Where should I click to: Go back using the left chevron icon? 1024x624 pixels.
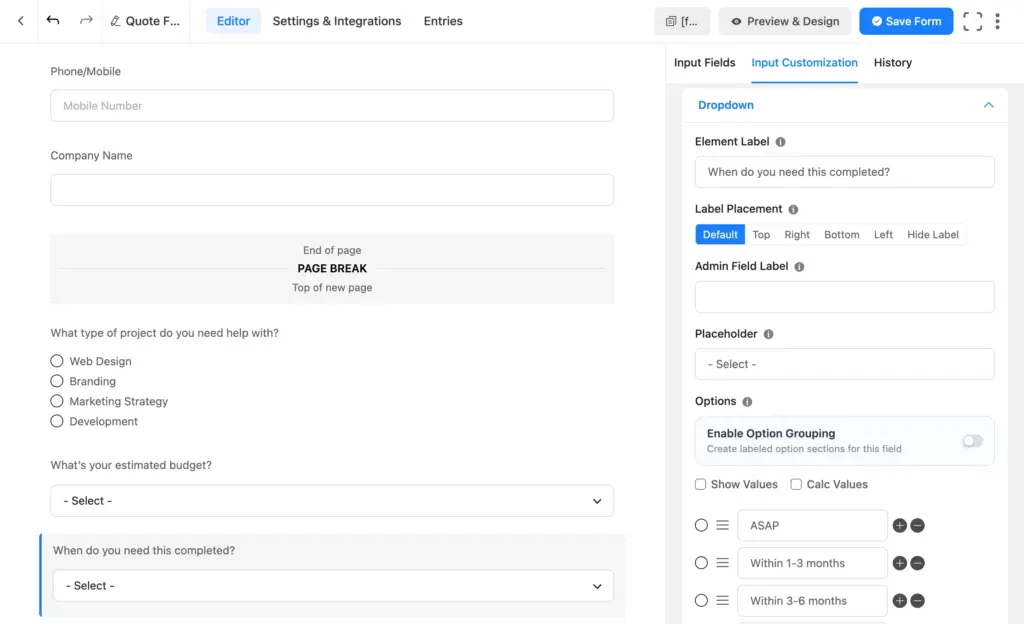pos(21,21)
